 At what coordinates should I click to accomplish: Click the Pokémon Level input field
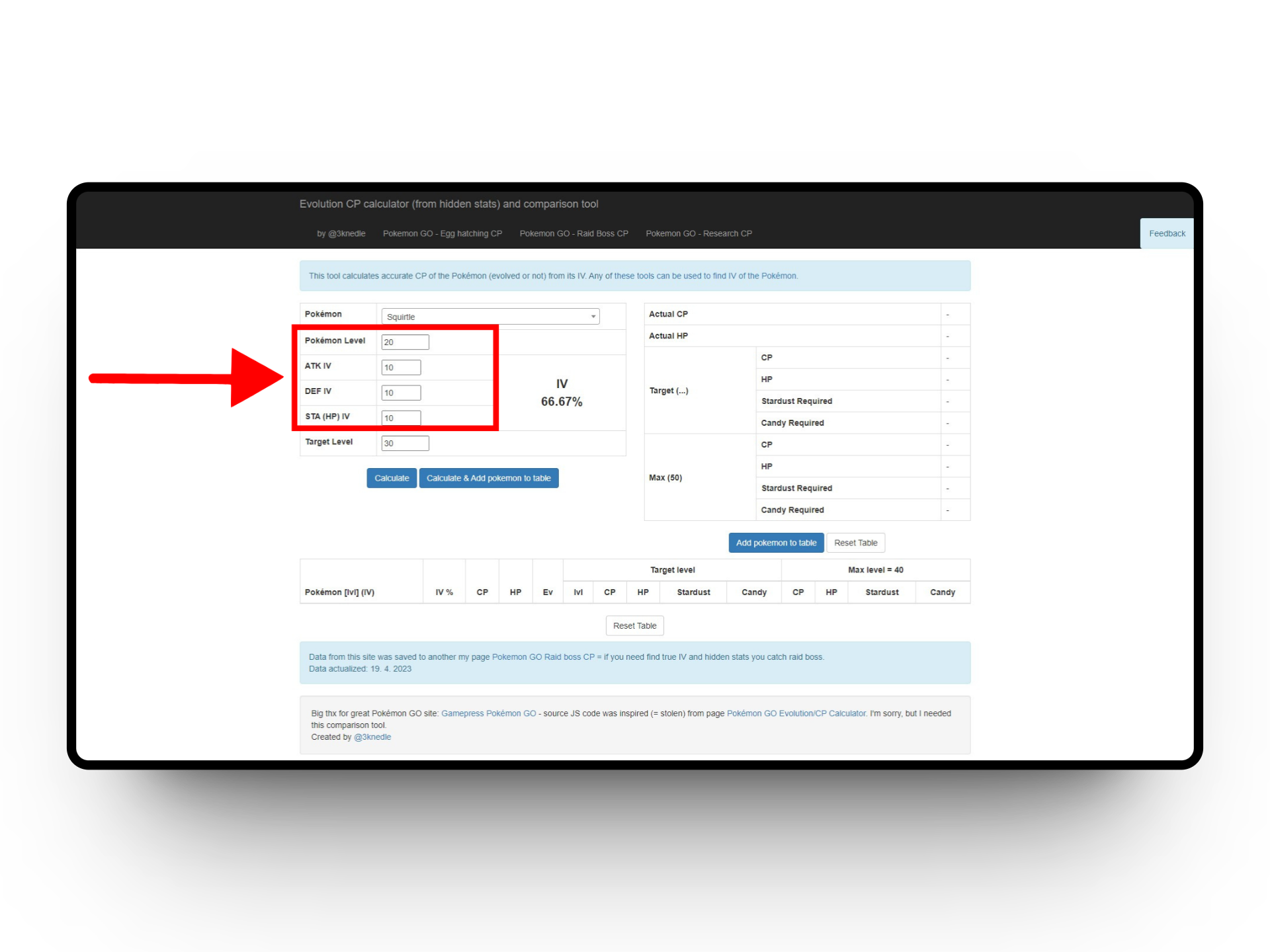405,342
